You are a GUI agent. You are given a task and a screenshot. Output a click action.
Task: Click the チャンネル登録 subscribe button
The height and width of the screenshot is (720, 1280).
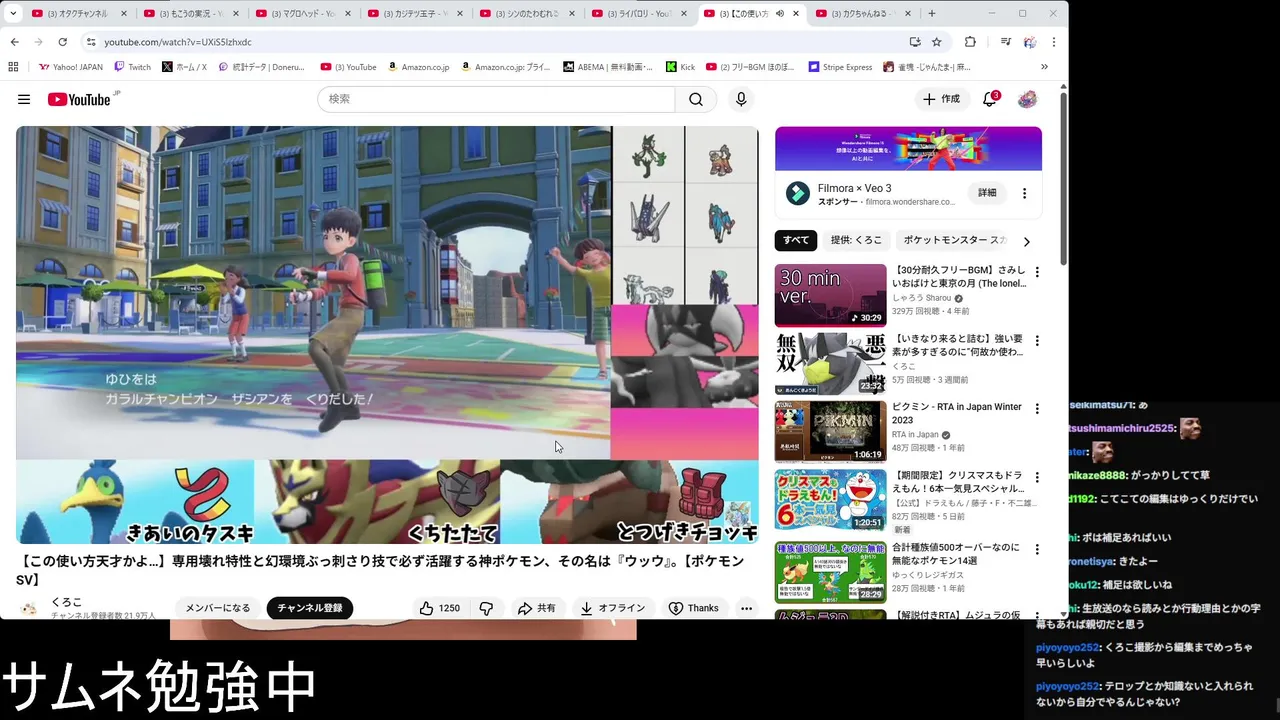pos(309,608)
